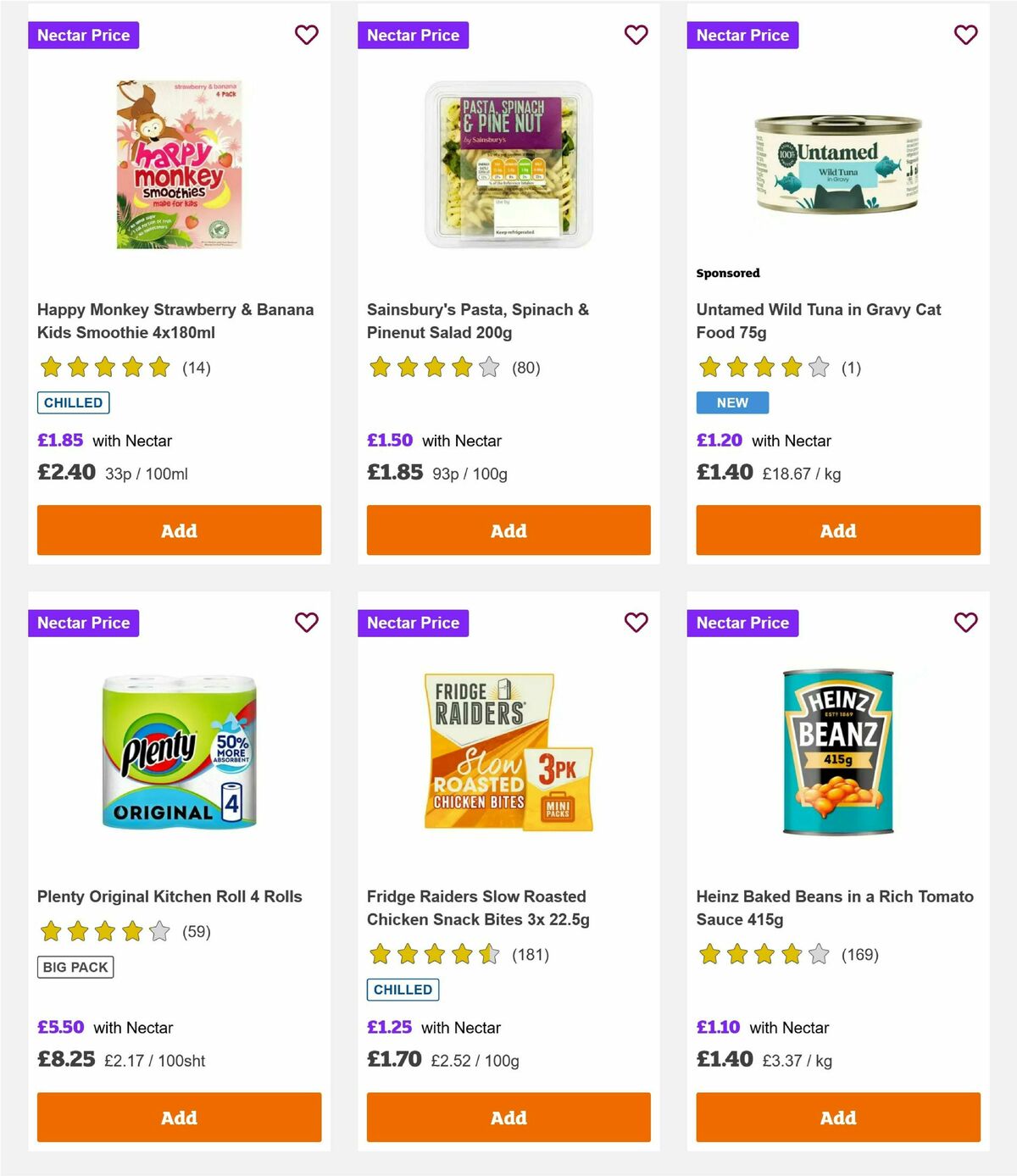Screen dimensions: 1017x1176
Task: Click the £1.50 with Nectar price text
Action: [389, 441]
